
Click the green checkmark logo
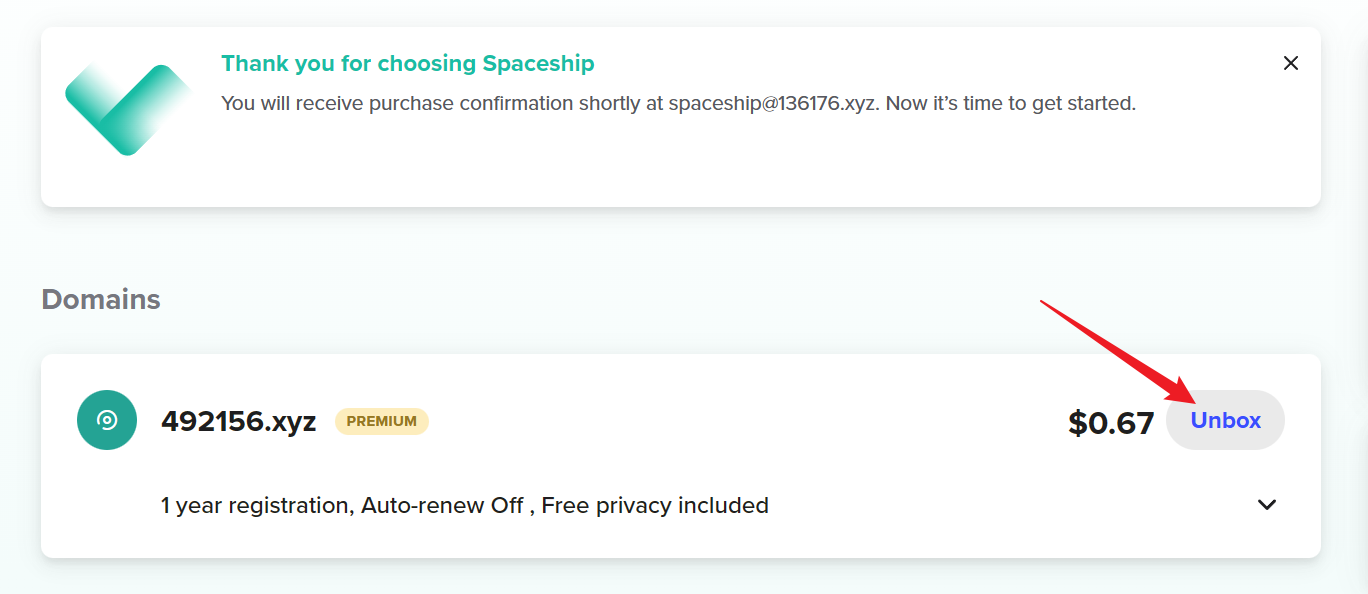[x=127, y=108]
